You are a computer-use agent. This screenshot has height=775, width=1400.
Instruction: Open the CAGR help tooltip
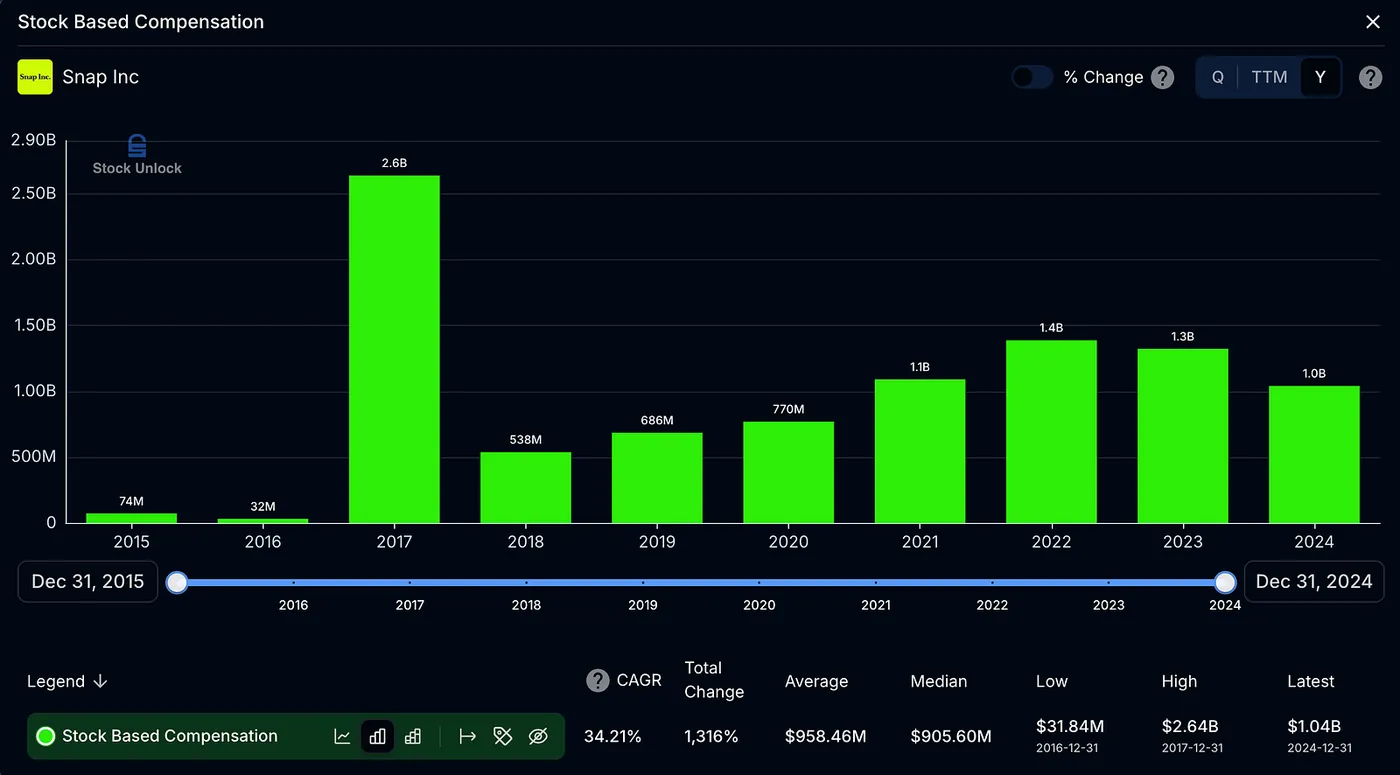click(597, 681)
